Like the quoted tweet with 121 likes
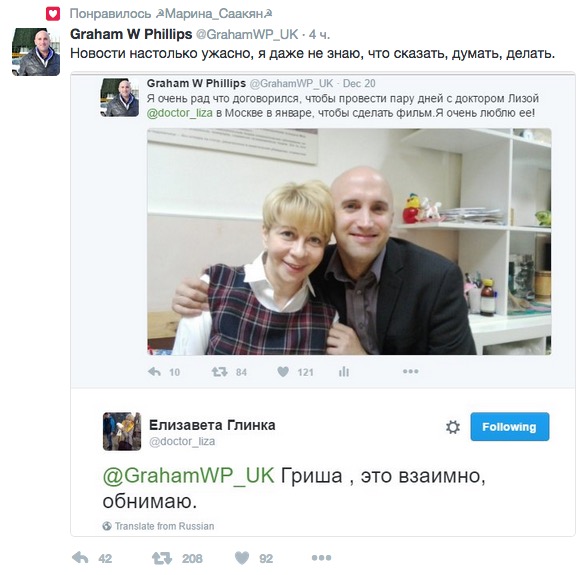 click(x=283, y=371)
